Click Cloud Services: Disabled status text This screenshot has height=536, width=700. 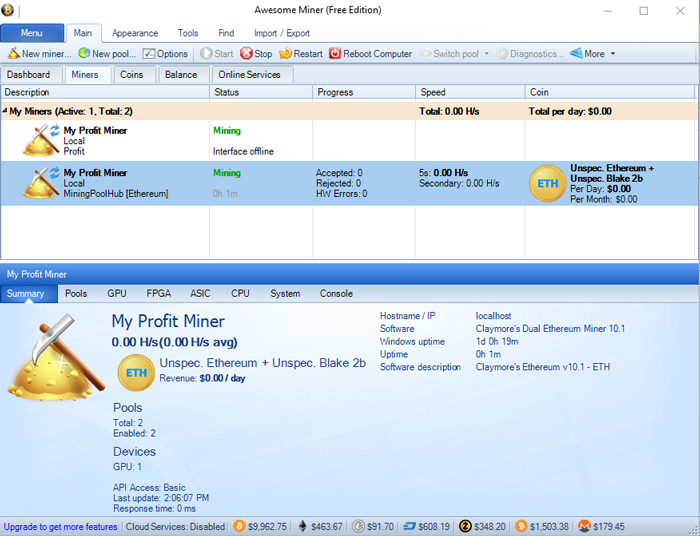175,526
